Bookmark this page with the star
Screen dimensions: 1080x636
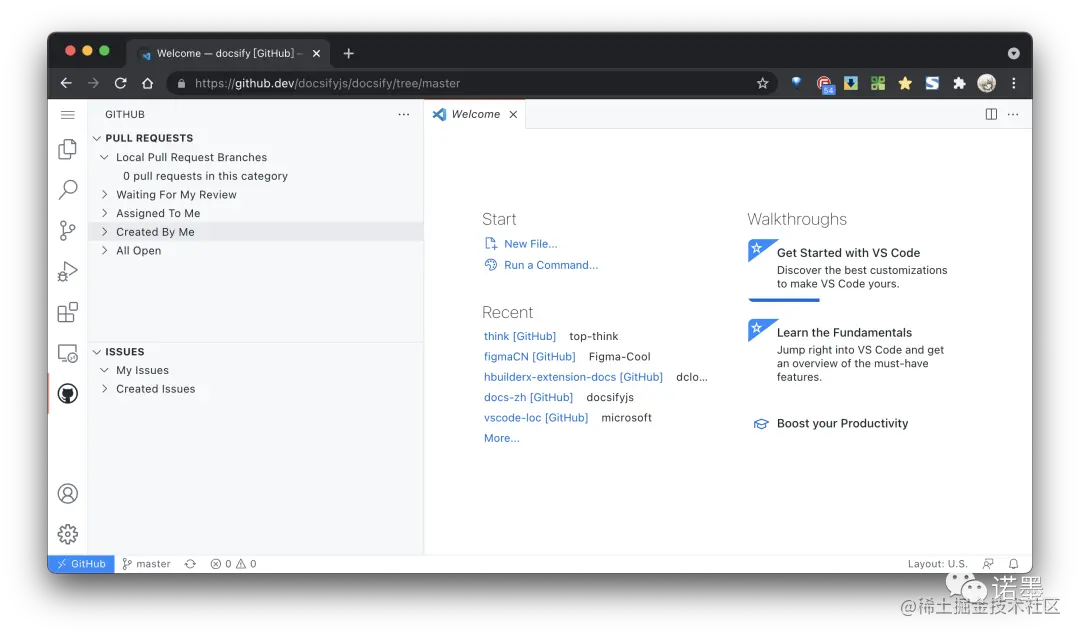click(x=762, y=83)
